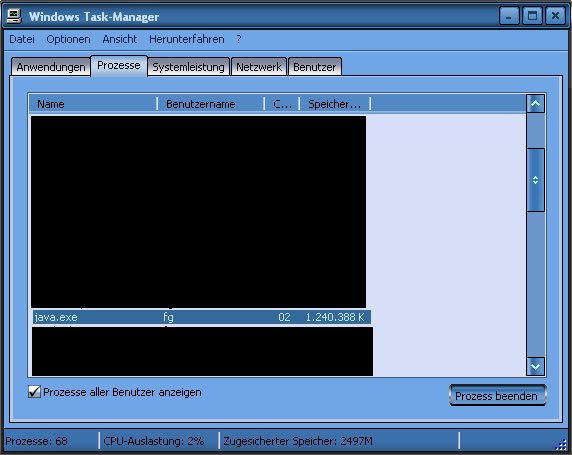Toggle Prozesse aller Benutzer anzeigen checkbox
The image size is (572, 455).
(x=34, y=392)
